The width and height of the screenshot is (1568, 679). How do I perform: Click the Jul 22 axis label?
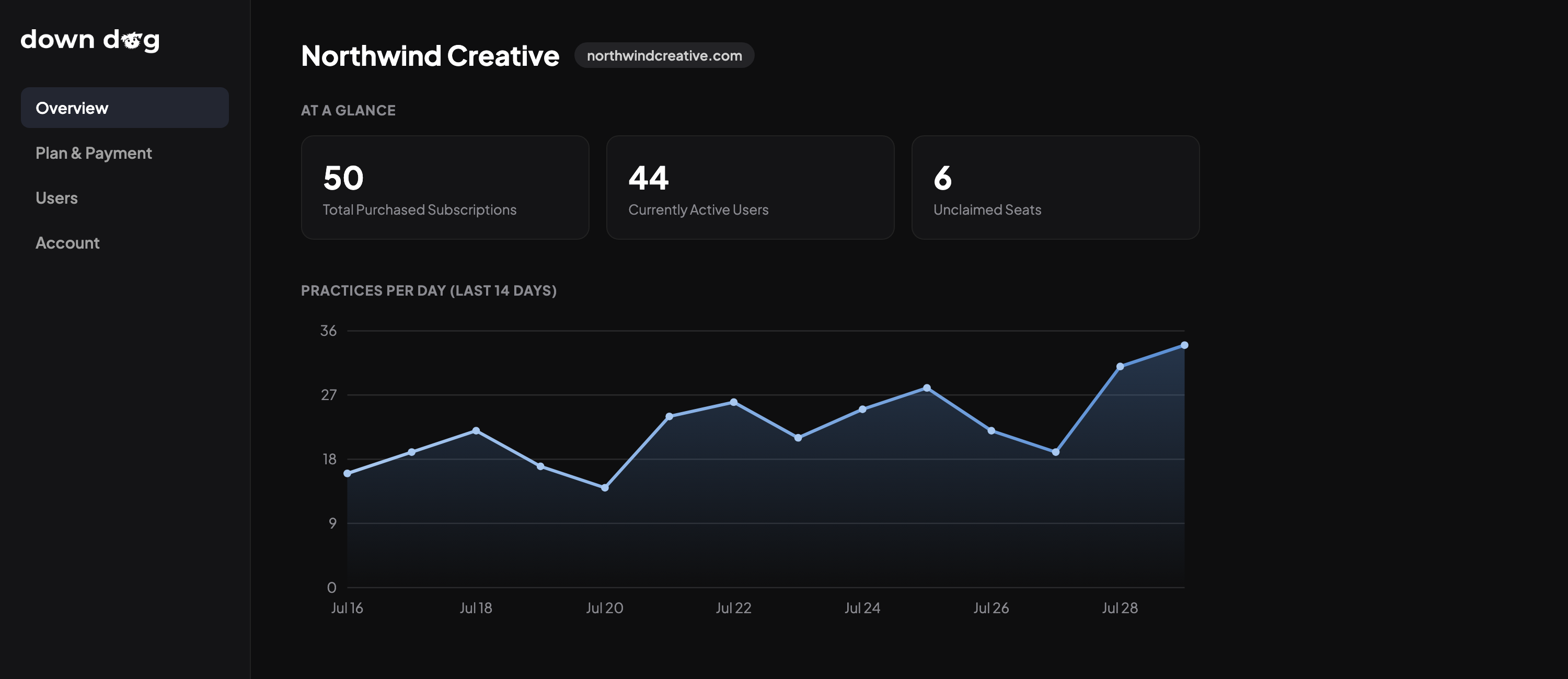733,608
